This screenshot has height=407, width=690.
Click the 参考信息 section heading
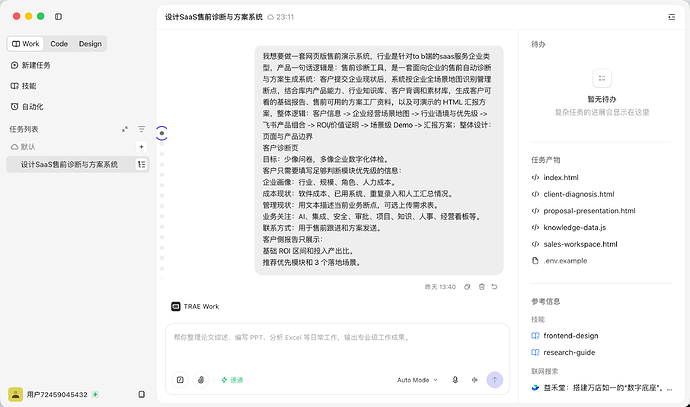(x=546, y=301)
